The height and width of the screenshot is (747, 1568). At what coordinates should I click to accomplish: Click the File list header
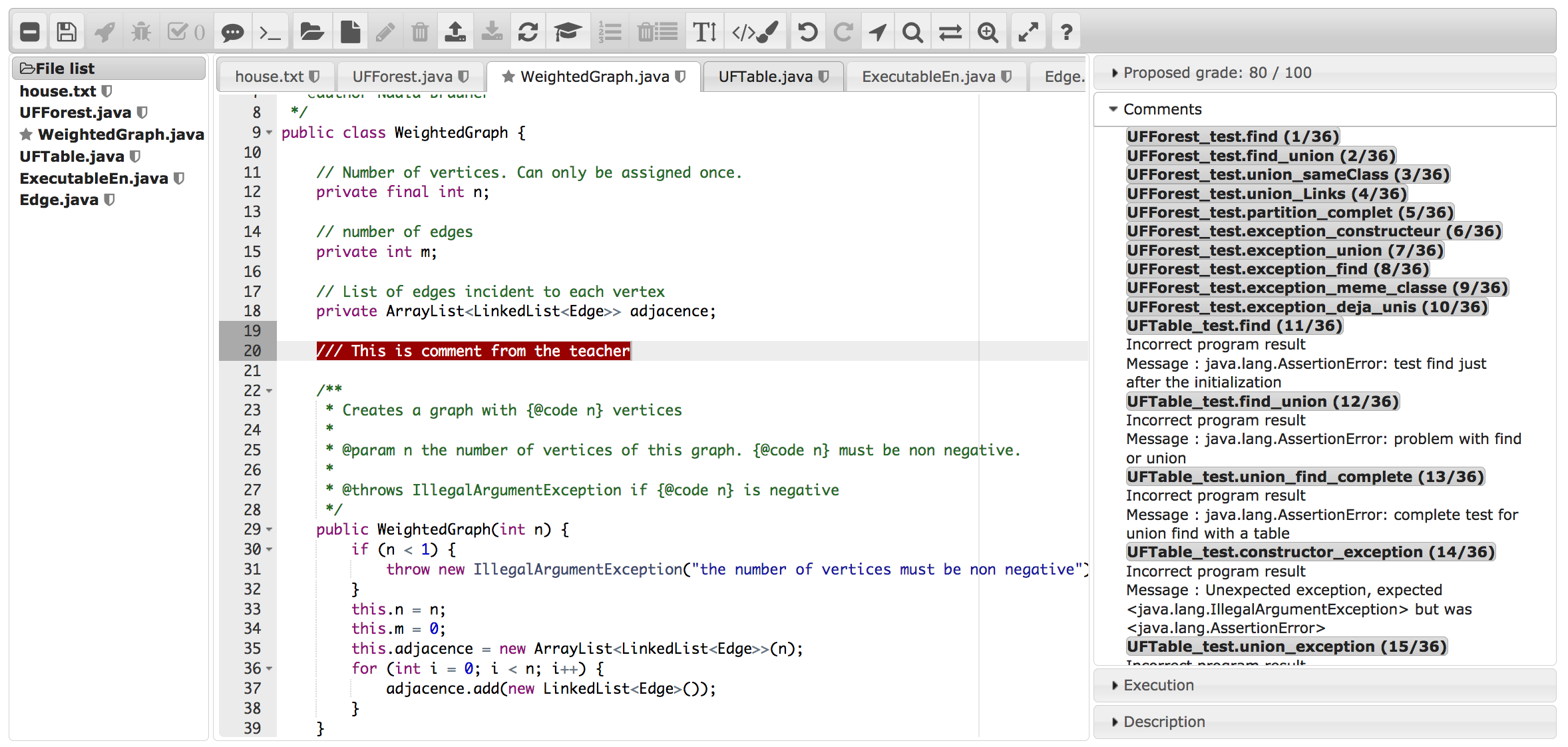tap(108, 68)
